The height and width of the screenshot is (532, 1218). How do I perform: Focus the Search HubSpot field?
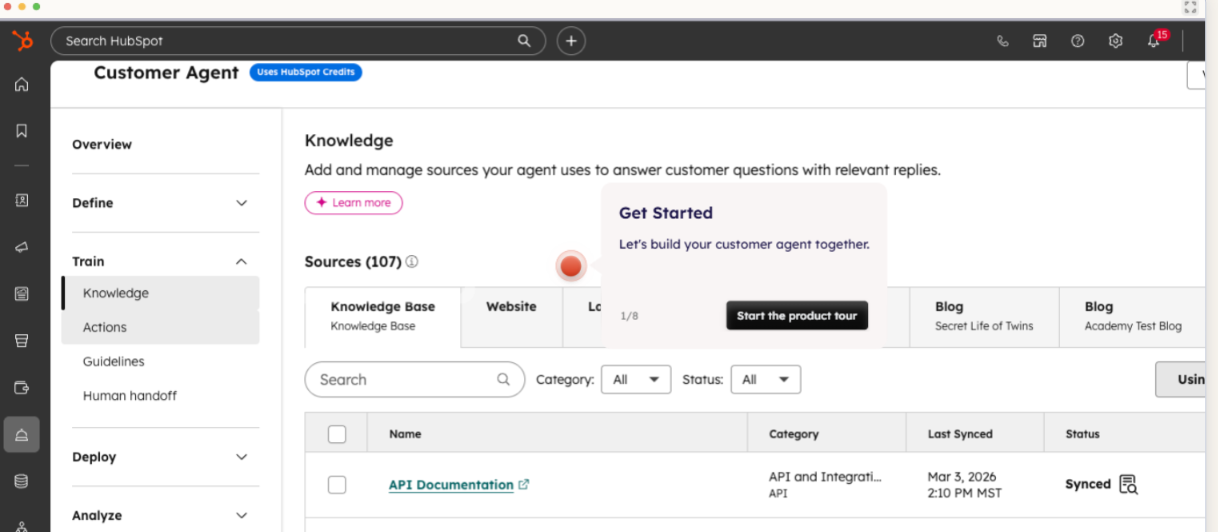298,41
